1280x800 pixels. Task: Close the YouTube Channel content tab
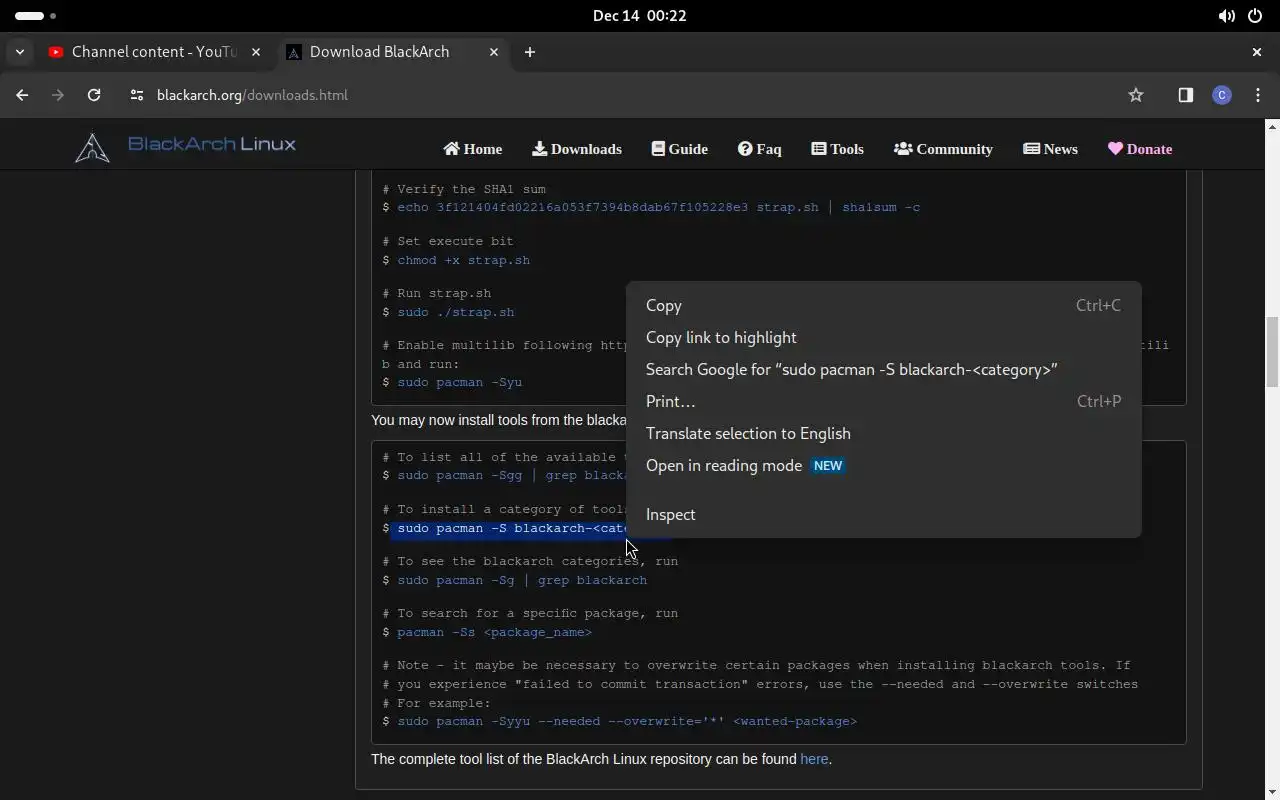click(256, 52)
